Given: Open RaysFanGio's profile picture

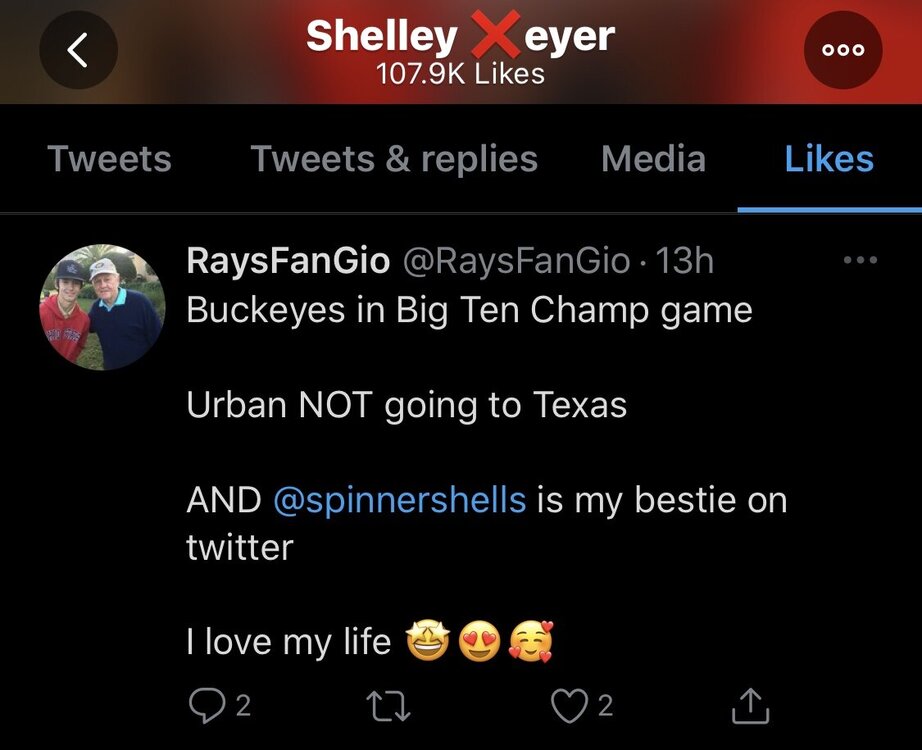Looking at the screenshot, I should pos(102,308).
